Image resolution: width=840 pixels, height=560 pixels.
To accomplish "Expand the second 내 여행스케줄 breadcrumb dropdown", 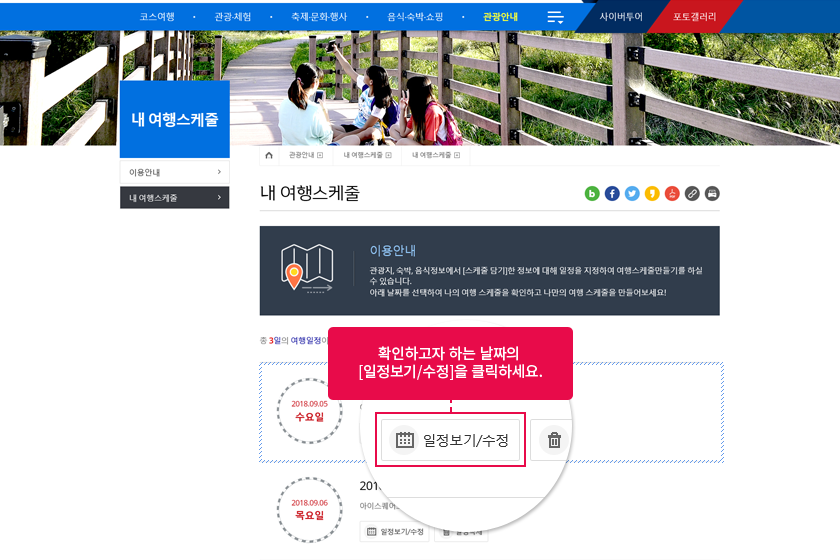I will 367,156.
